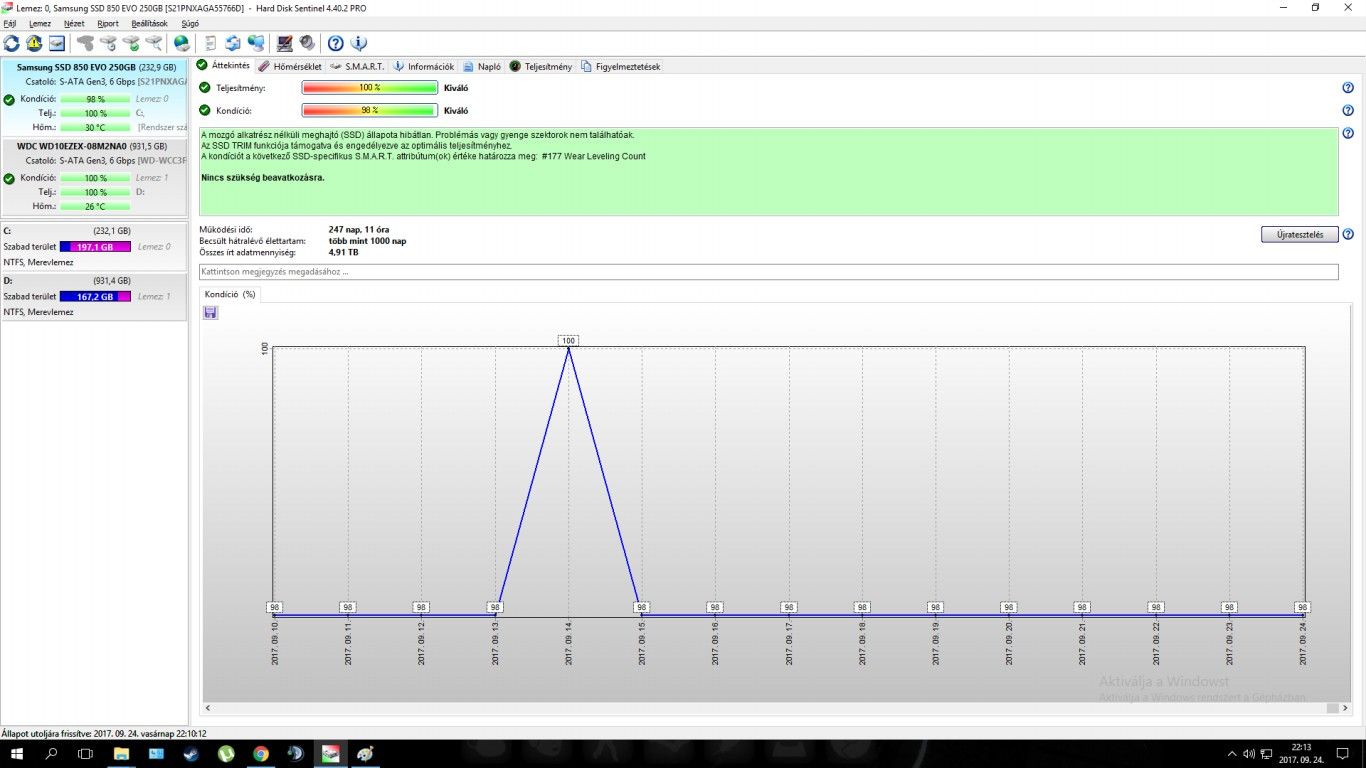
Task: Click the help icon next to Teljesítmény bar
Action: point(1348,88)
